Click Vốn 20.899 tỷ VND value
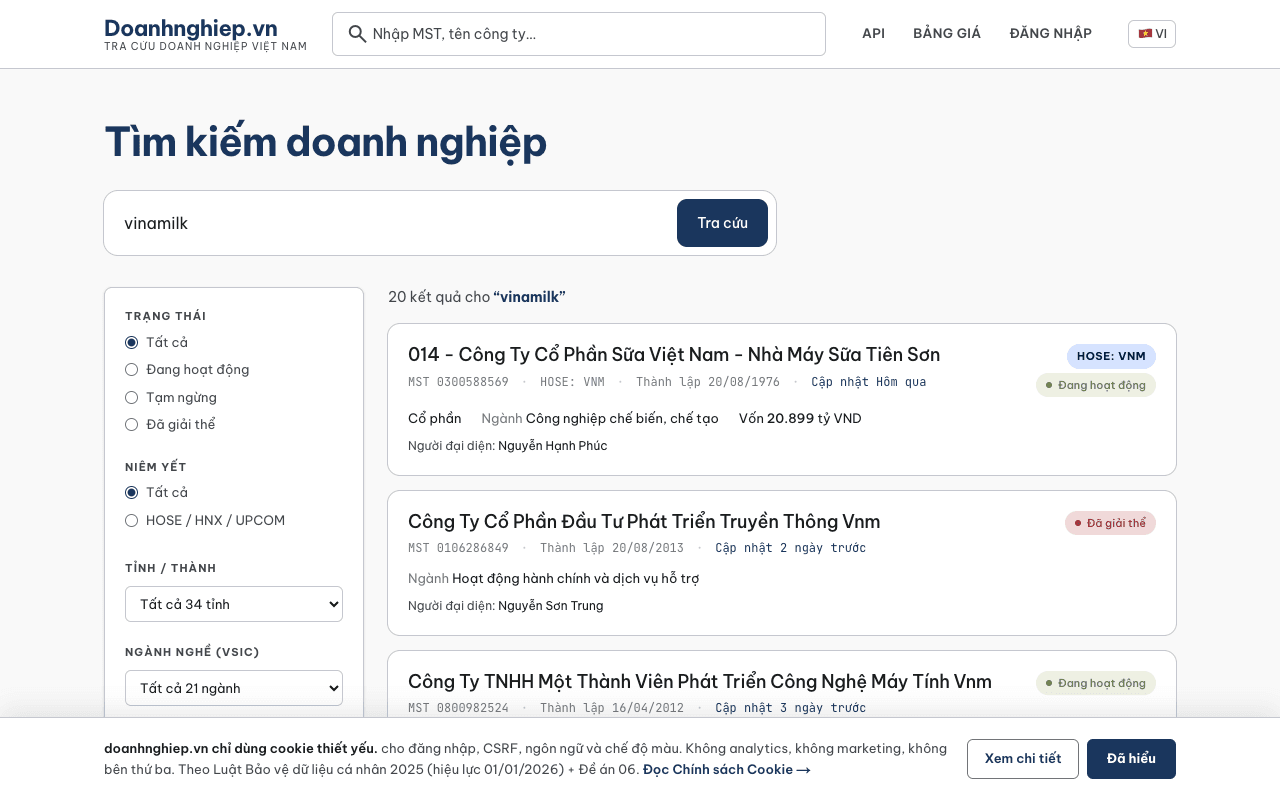 (800, 418)
